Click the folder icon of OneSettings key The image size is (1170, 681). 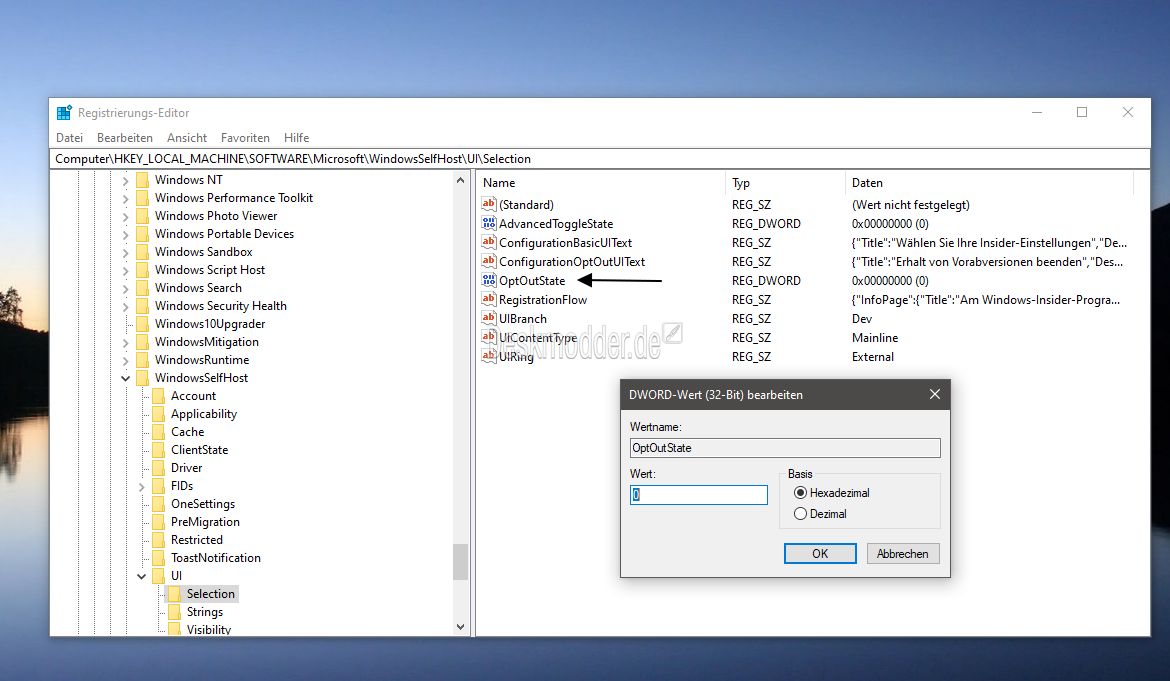coord(158,503)
